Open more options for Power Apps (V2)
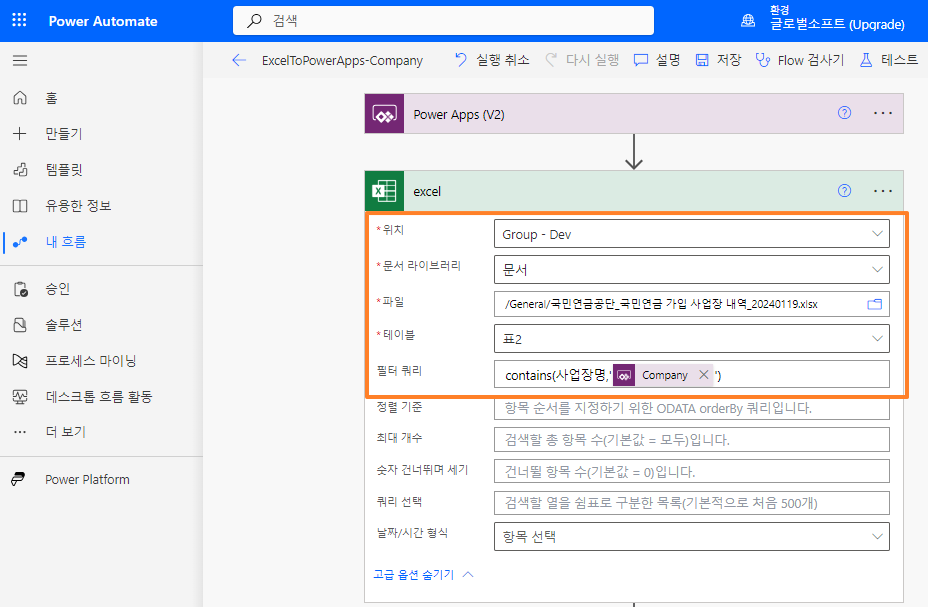Image resolution: width=928 pixels, height=607 pixels. tap(883, 113)
